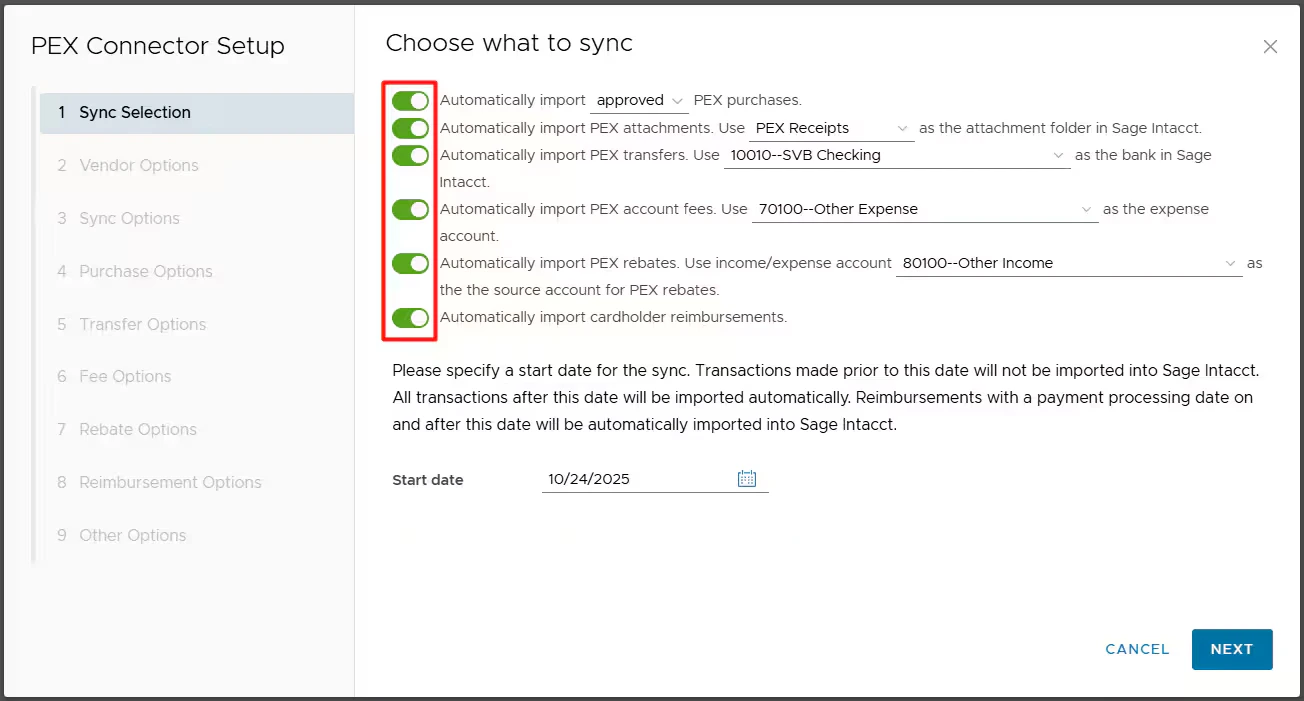
Task: Click 'Automatically import cardholder reimbursements.' text
Action: pyautogui.click(x=614, y=318)
